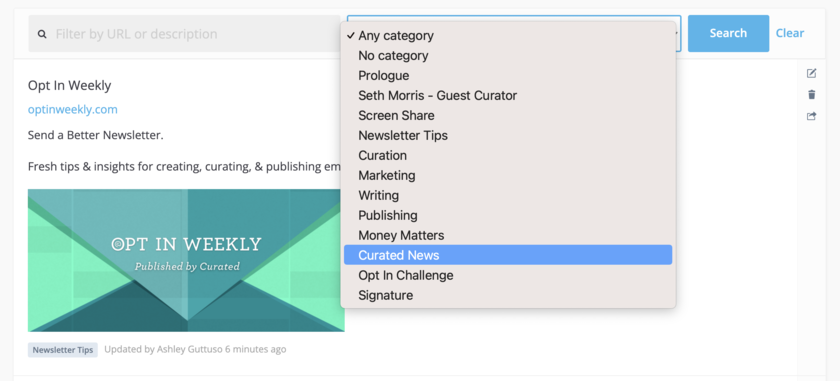Focus the Filter by URL or description field
The image size is (840, 381).
184,34
